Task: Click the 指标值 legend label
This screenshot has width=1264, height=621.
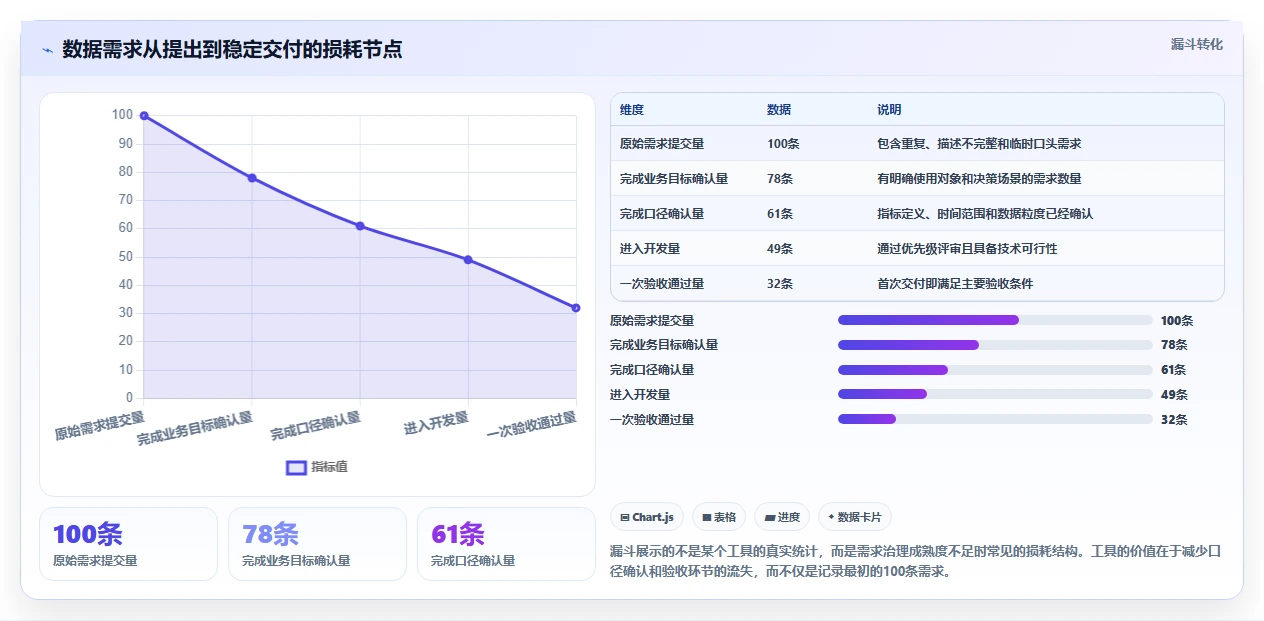Action: (329, 467)
